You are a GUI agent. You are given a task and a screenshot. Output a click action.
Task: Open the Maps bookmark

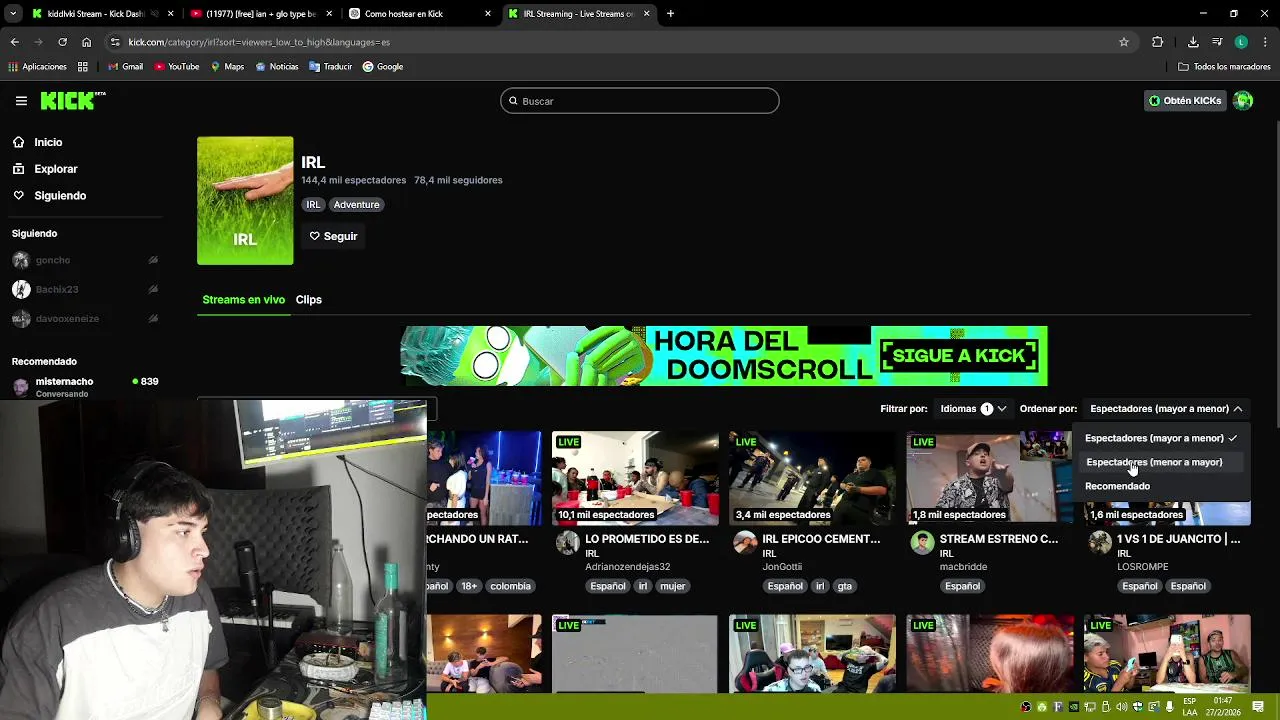227,67
